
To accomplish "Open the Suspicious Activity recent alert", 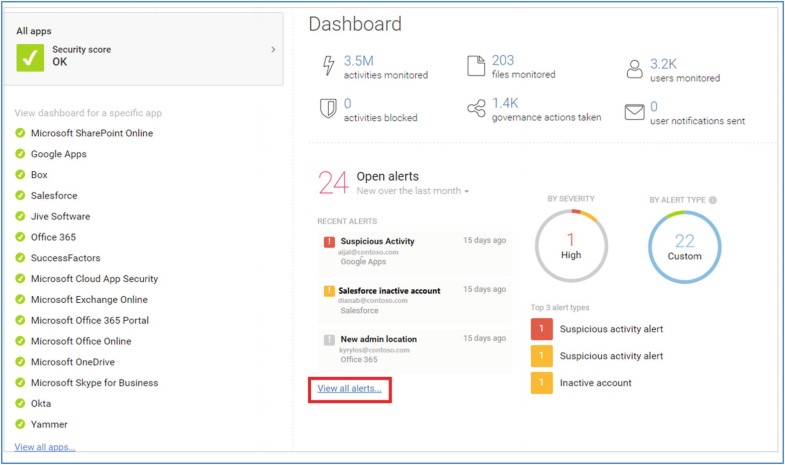I will (x=415, y=252).
